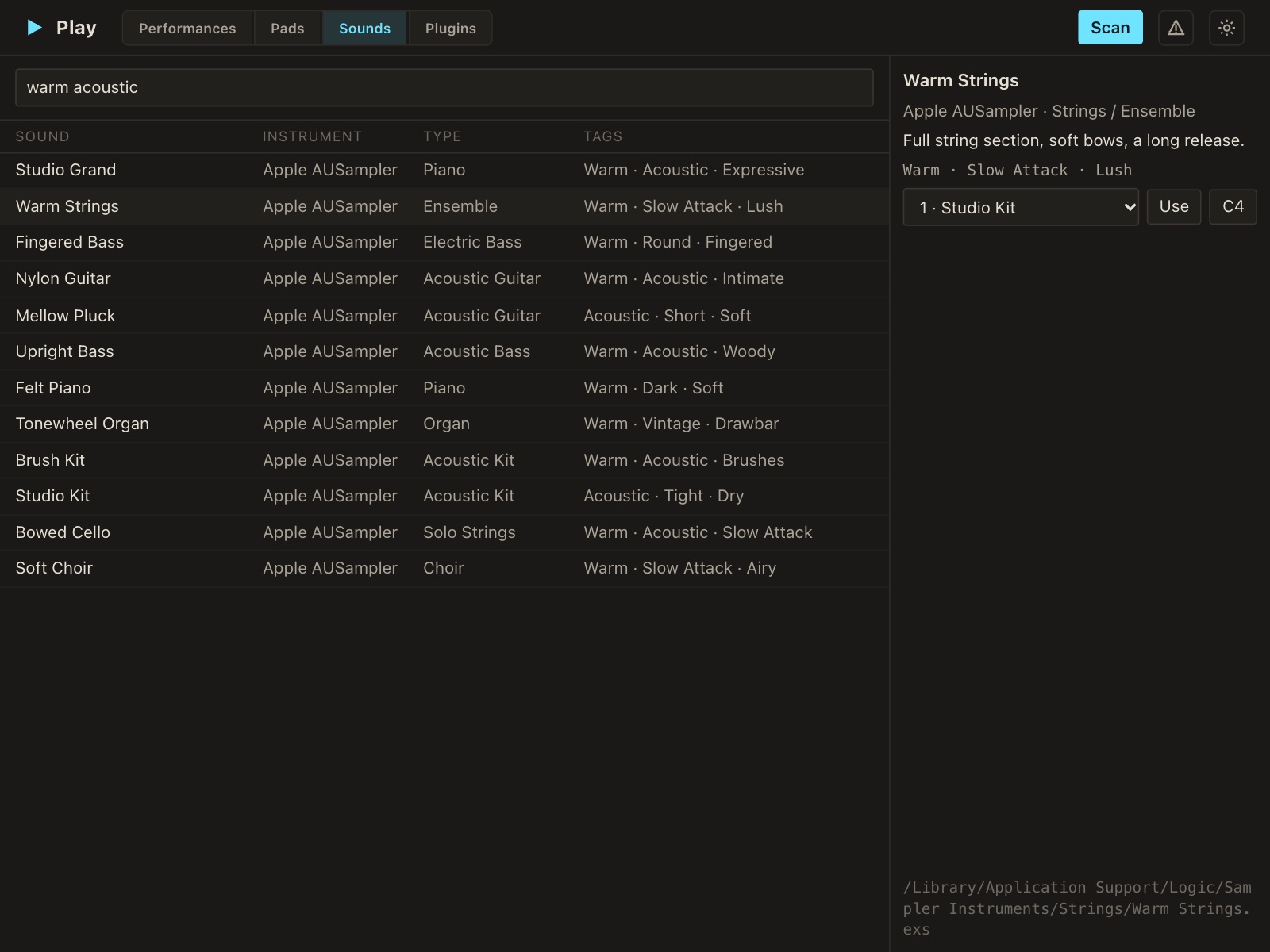The width and height of the screenshot is (1270, 952).
Task: Toggle the sun brightness theme icon
Action: tap(1226, 28)
